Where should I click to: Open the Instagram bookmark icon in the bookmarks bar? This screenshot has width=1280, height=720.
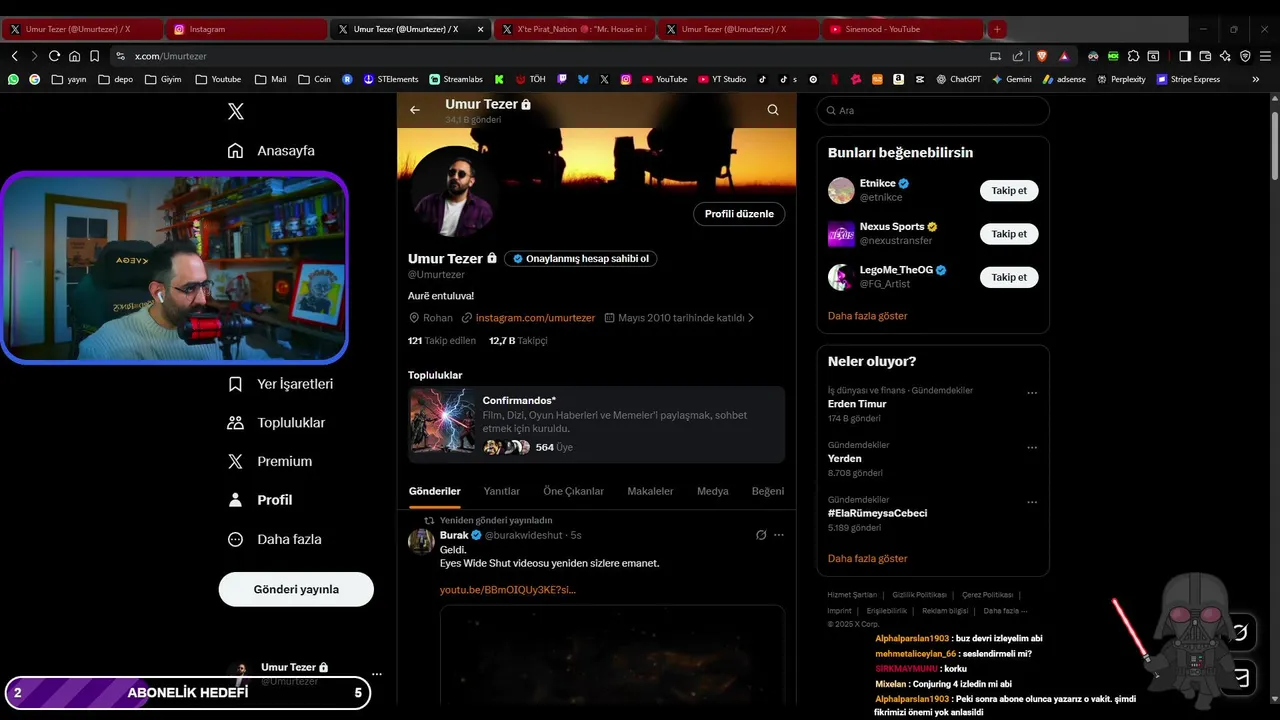click(x=626, y=79)
